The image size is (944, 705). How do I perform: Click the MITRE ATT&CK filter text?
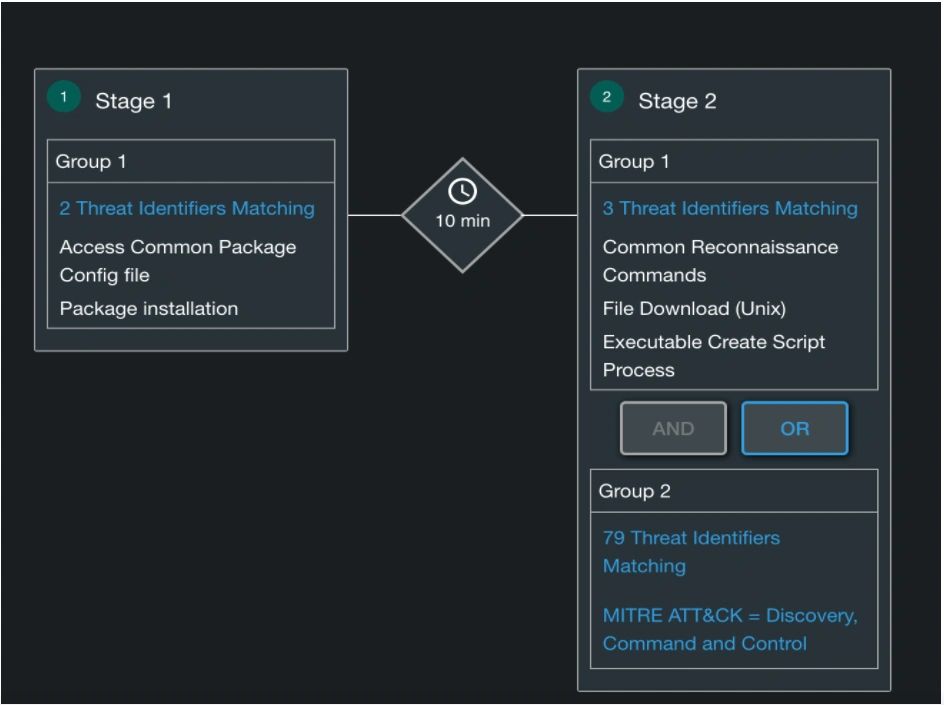pos(730,629)
